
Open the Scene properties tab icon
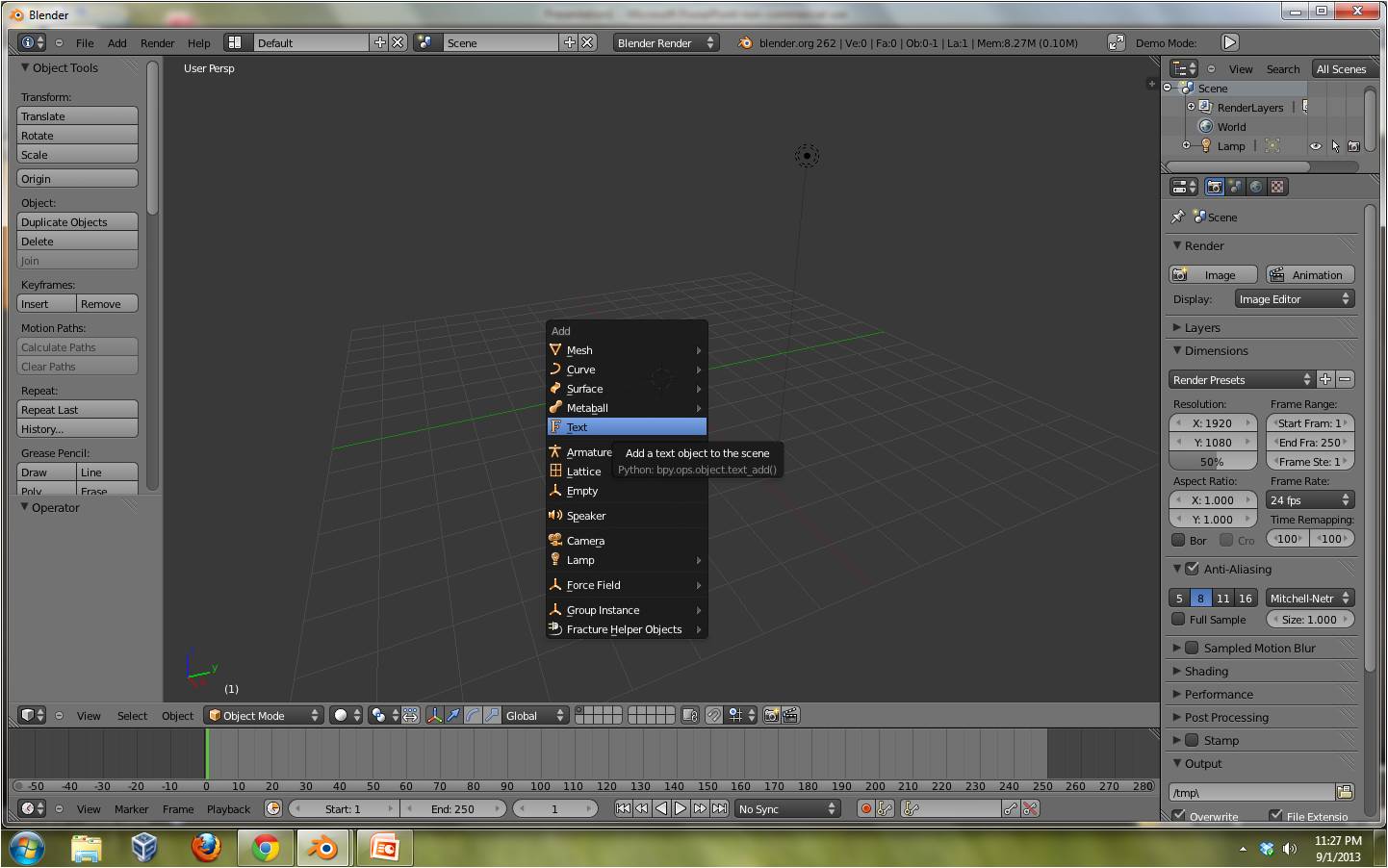coord(1234,187)
